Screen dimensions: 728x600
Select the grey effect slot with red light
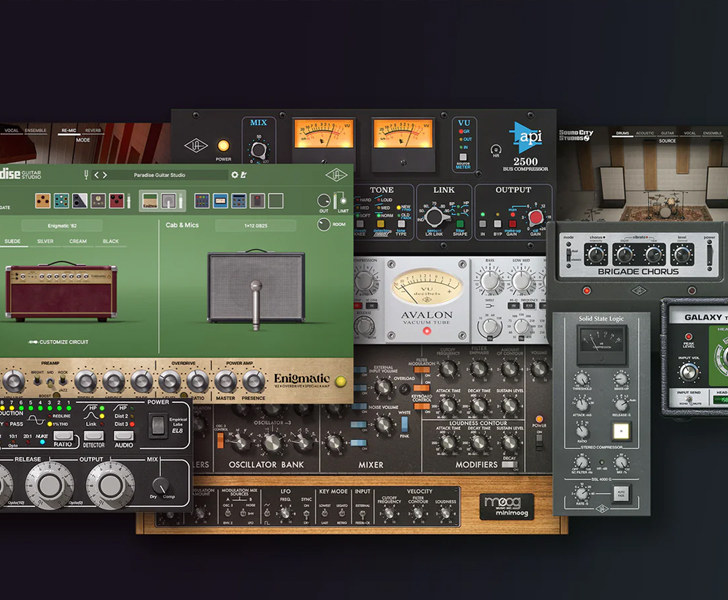[257, 201]
